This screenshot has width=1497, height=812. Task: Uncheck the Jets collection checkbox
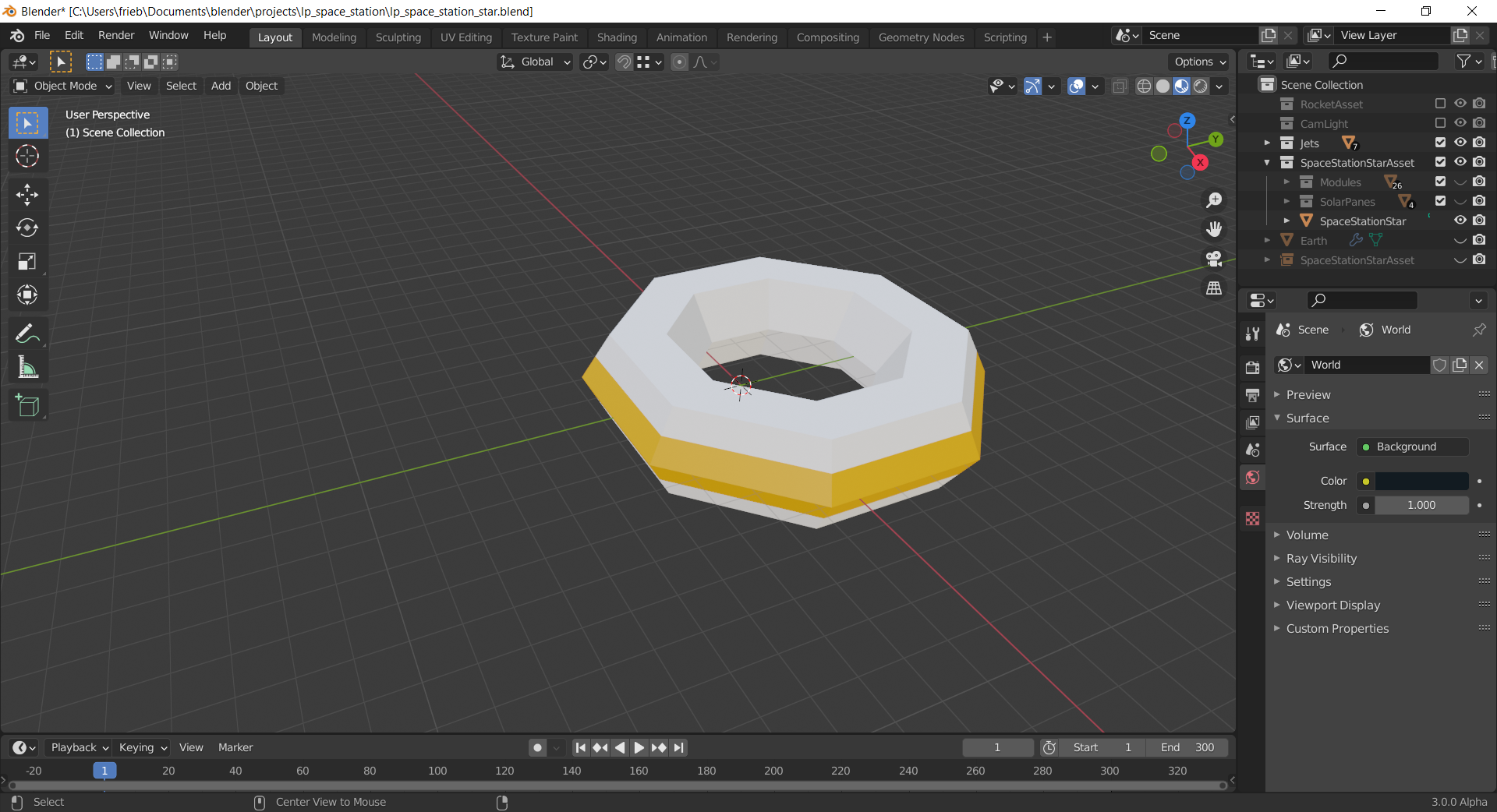coord(1440,143)
